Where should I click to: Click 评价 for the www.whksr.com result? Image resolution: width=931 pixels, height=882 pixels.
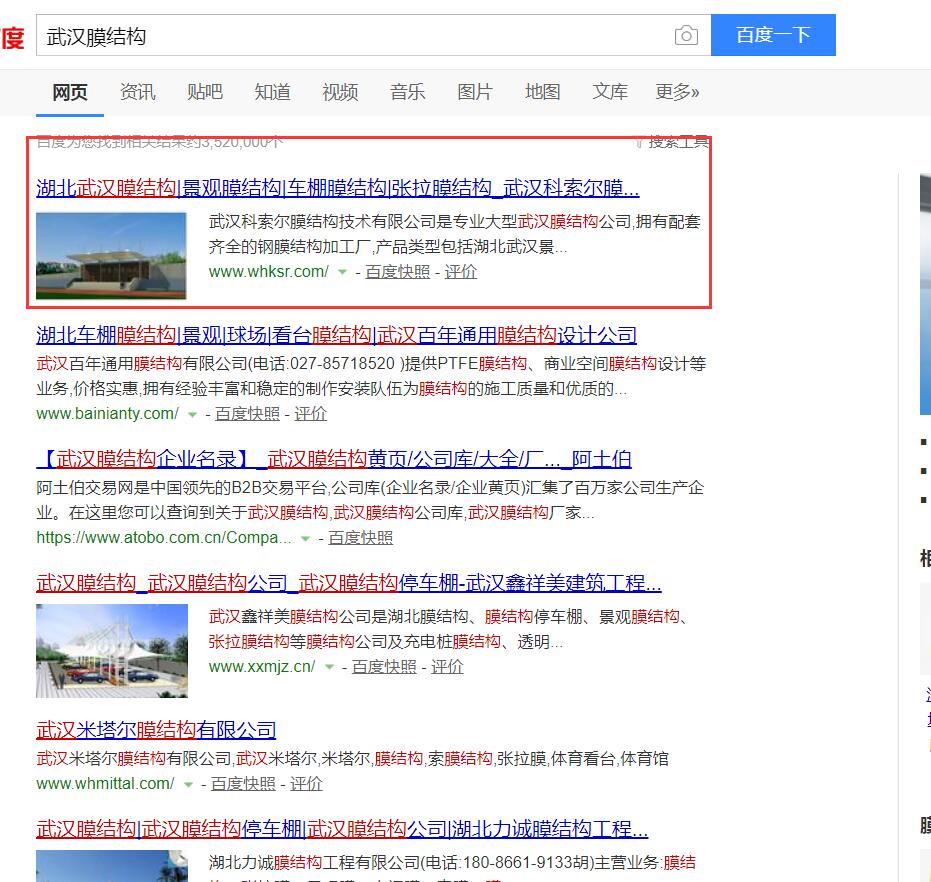pyautogui.click(x=461, y=272)
